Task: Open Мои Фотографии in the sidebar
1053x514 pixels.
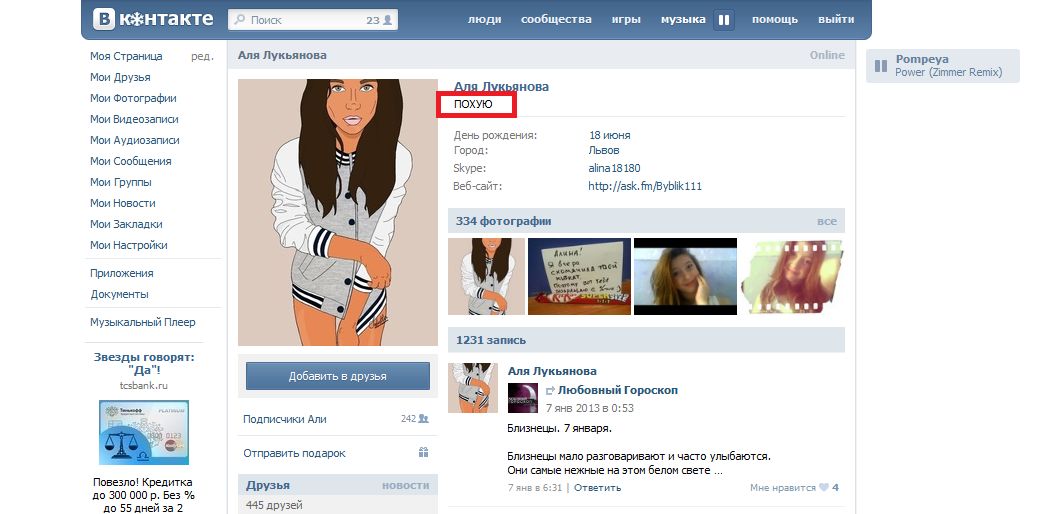Action: tap(133, 98)
